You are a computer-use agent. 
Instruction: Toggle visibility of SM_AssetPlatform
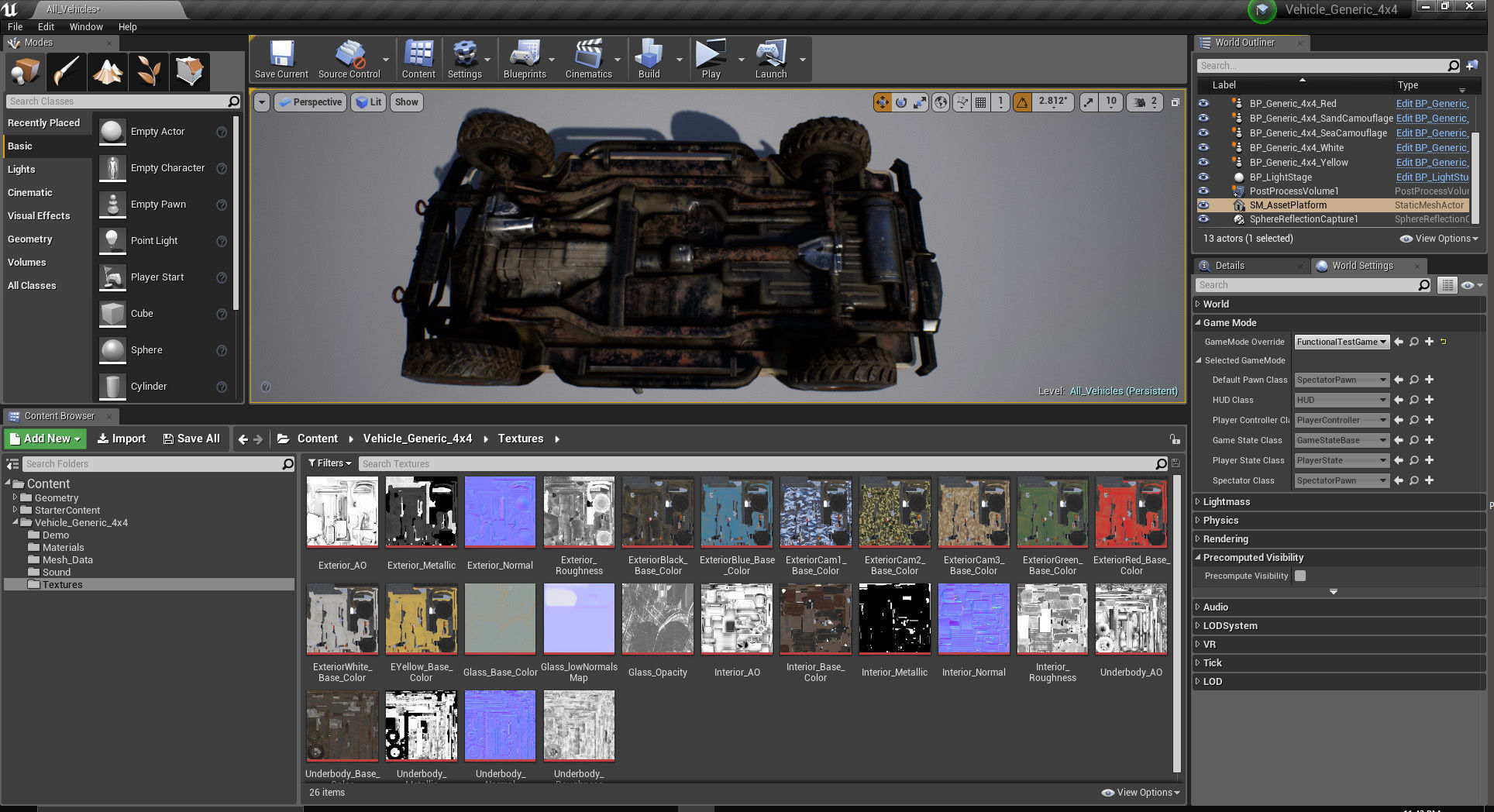[x=1203, y=205]
